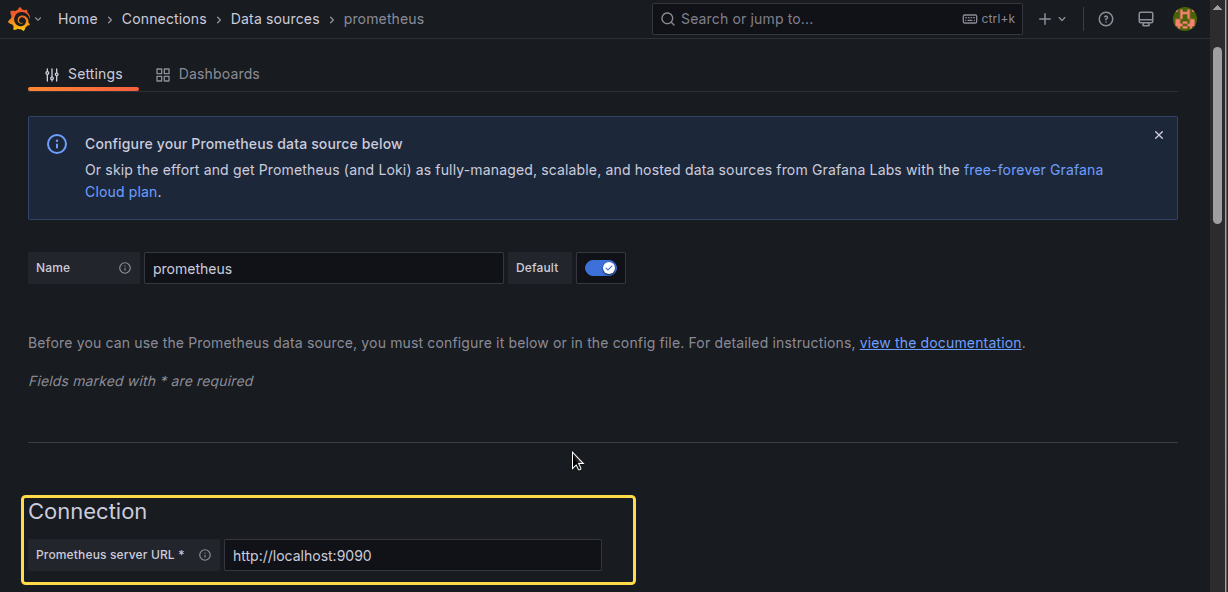
Task: Click the Configure your Prometheus data source heading
Action: click(x=244, y=144)
